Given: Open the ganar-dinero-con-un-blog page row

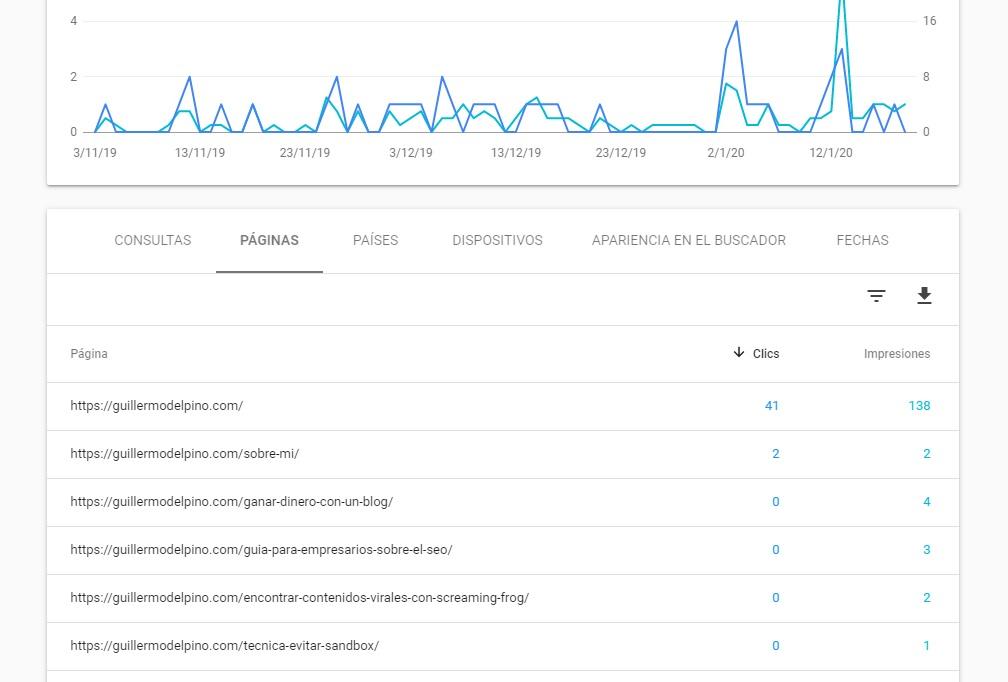Looking at the screenshot, I should (x=231, y=502).
